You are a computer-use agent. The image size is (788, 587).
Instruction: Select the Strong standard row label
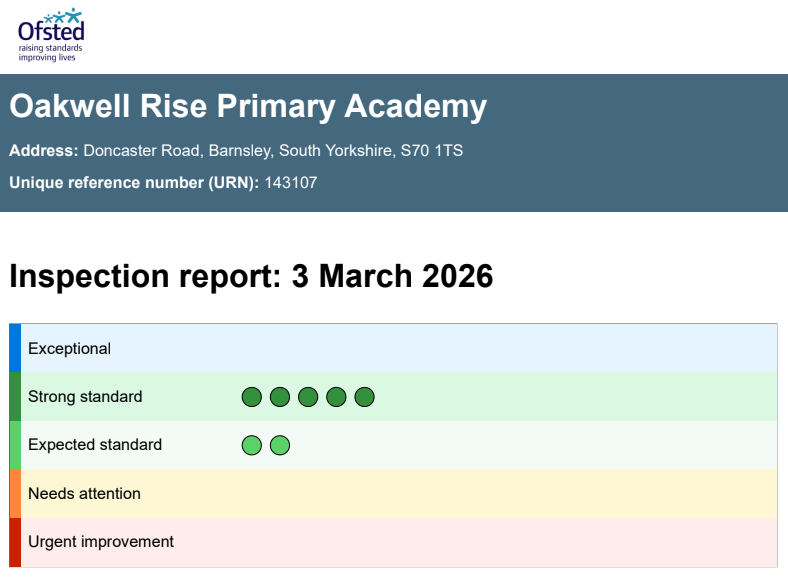(x=85, y=397)
